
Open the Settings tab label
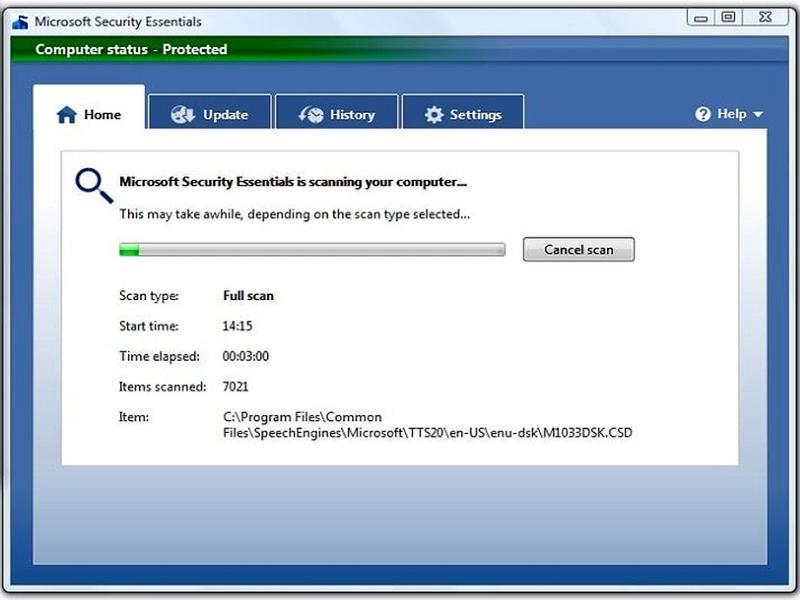[476, 115]
